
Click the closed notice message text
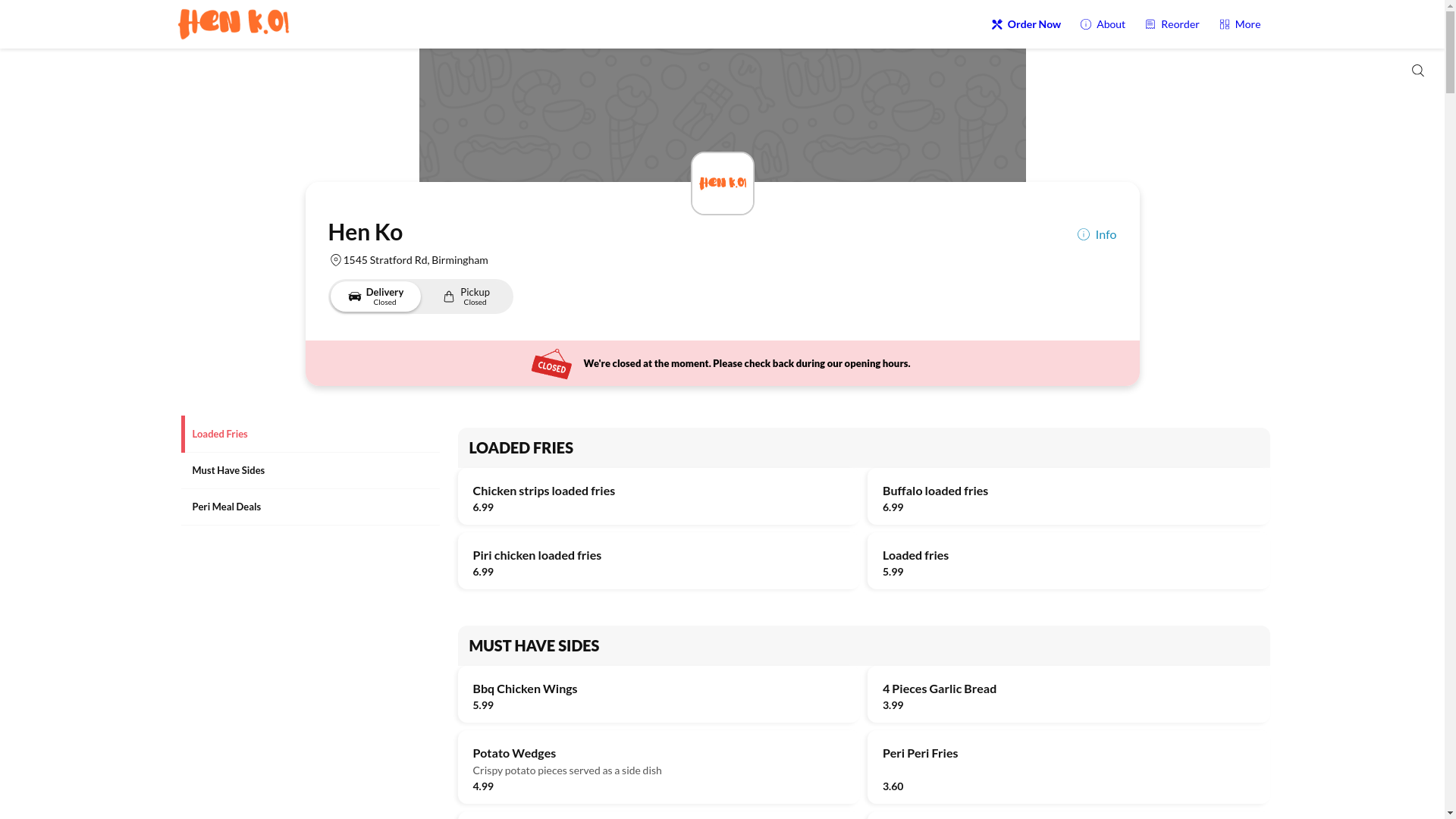tap(746, 364)
